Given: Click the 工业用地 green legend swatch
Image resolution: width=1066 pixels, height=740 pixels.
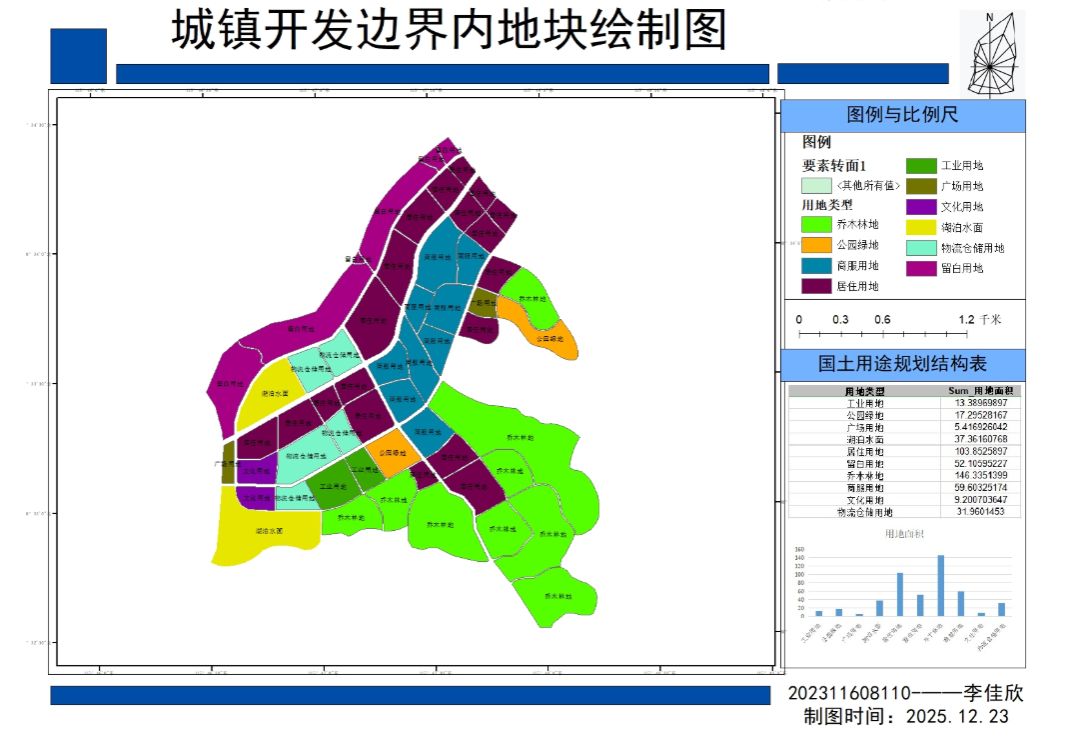Looking at the screenshot, I should tap(921, 166).
